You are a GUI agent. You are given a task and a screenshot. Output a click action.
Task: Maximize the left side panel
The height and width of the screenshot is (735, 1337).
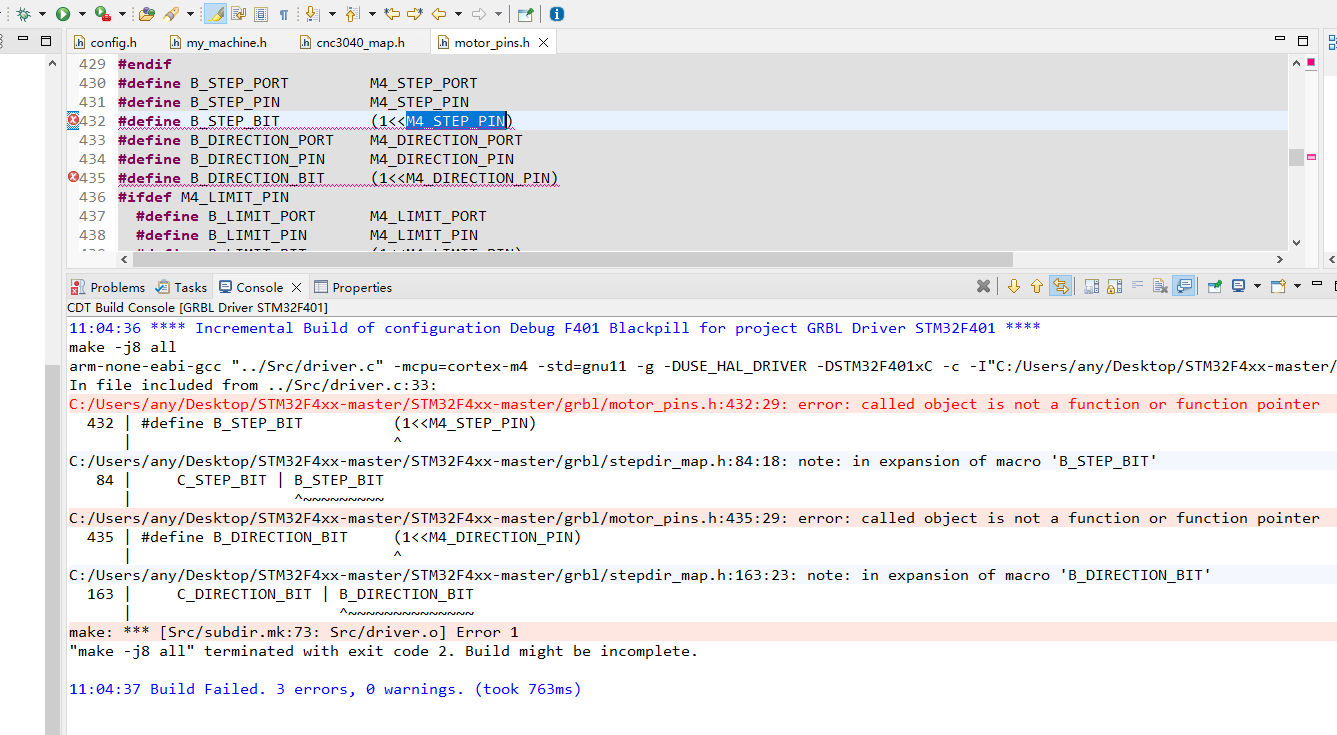pos(46,41)
